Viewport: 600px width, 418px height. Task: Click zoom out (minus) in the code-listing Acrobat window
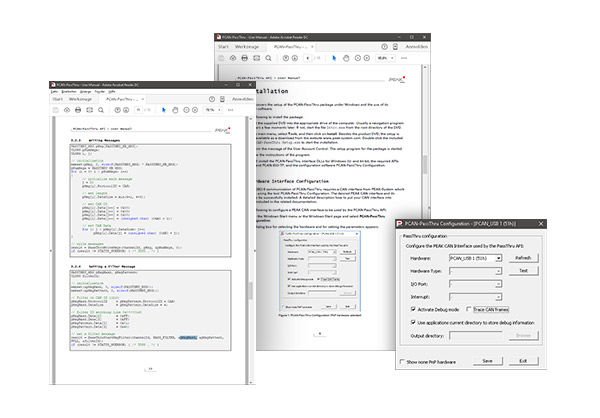point(186,110)
